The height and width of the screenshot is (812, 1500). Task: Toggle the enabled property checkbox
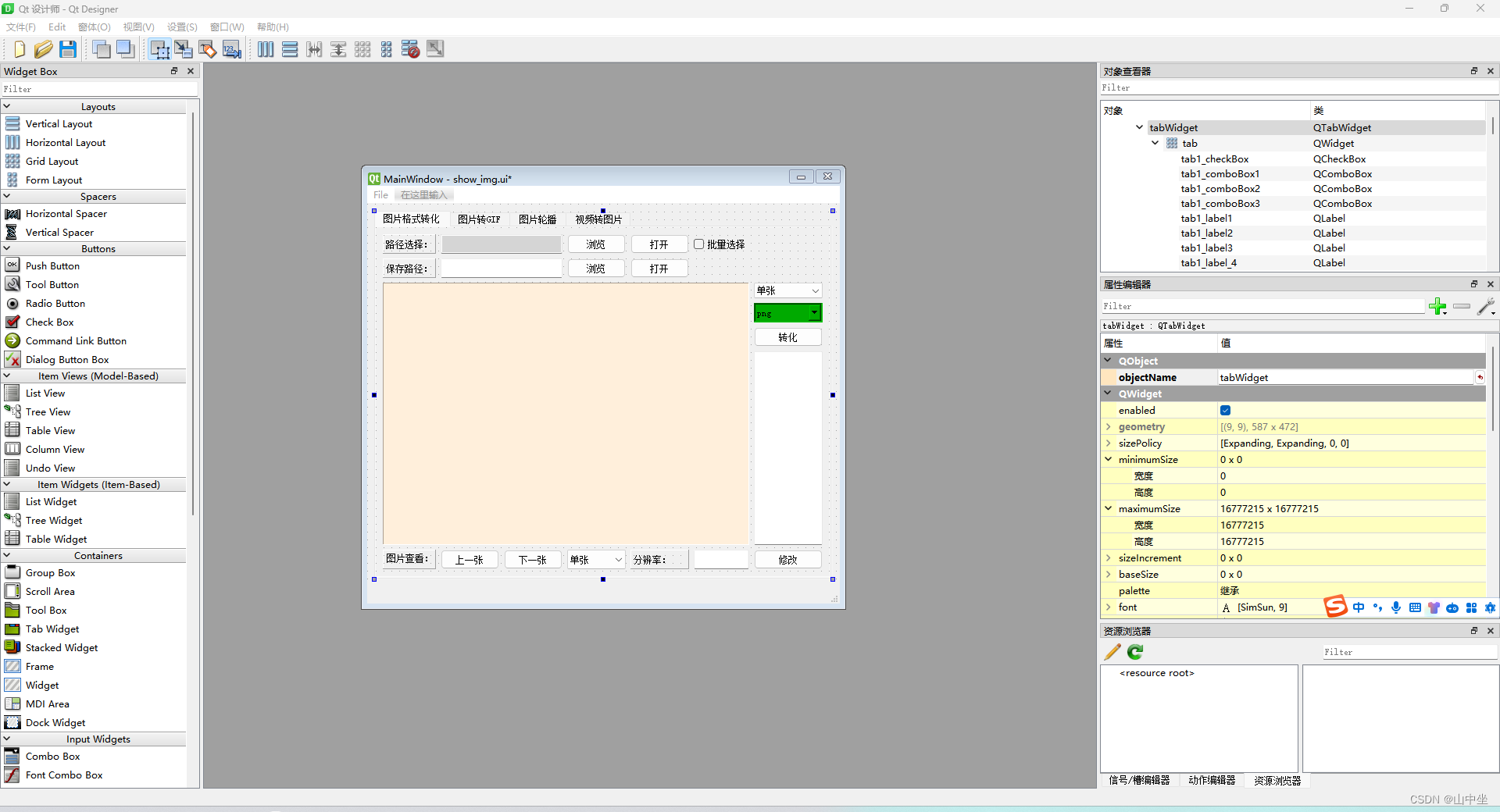pyautogui.click(x=1225, y=411)
